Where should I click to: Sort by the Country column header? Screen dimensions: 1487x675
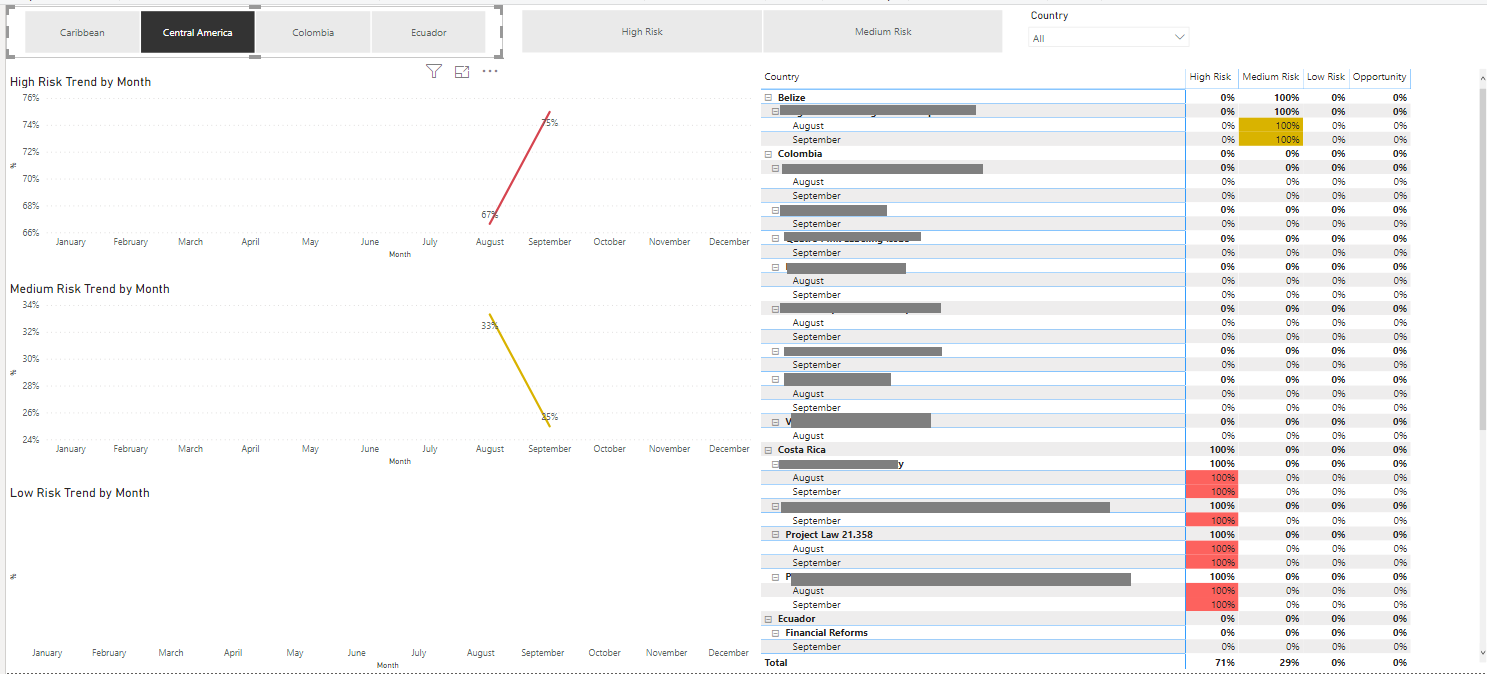[782, 77]
